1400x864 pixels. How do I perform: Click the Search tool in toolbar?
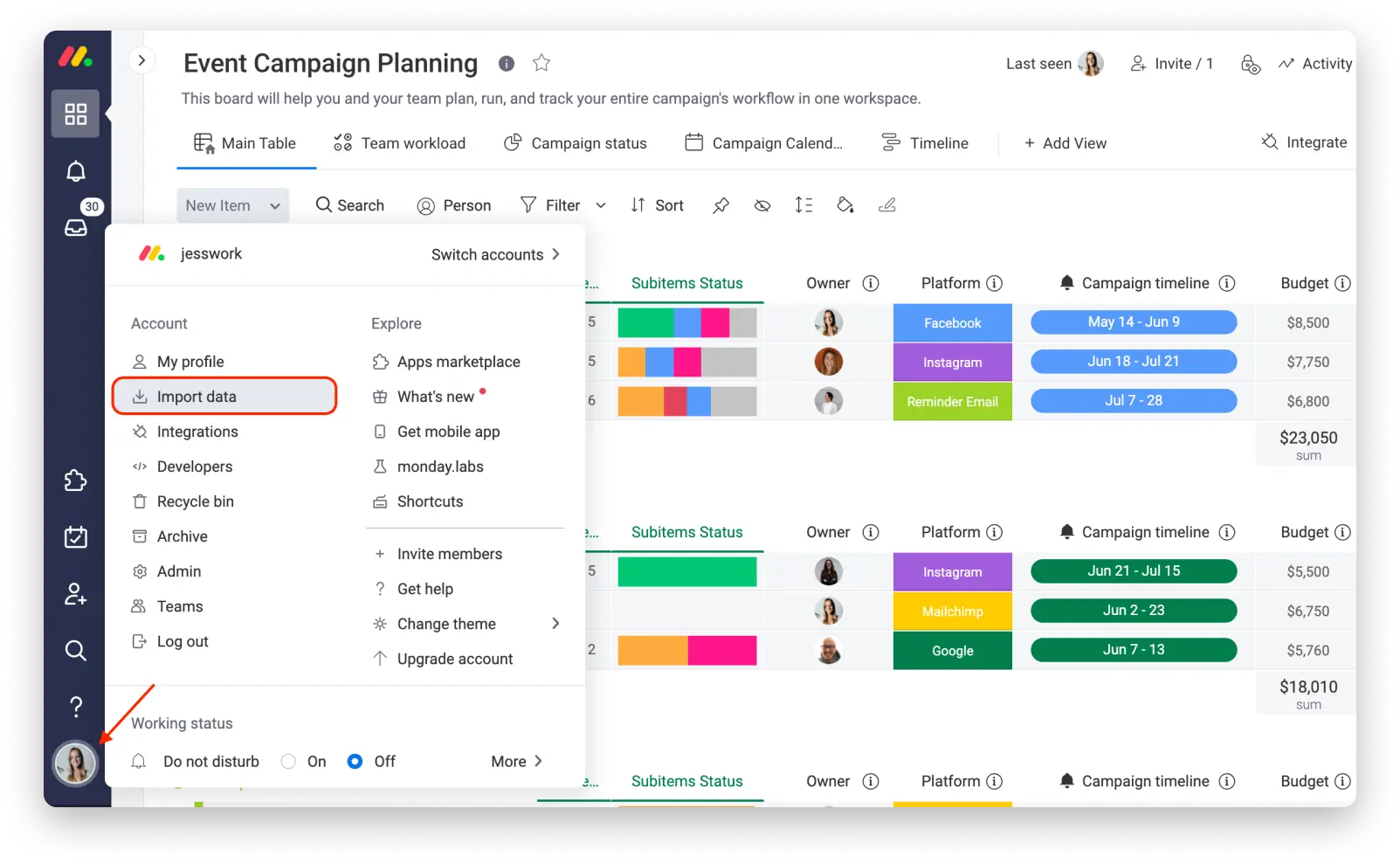pos(350,205)
